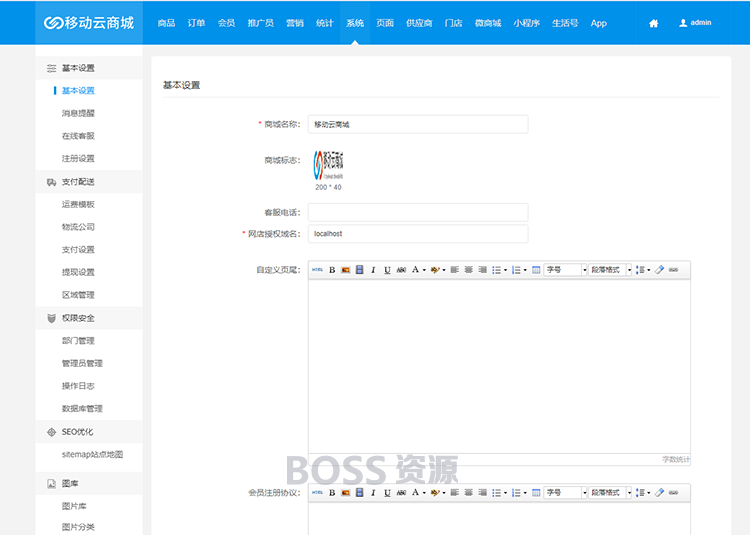Click highlight color icon in 自定义页尾 editor

(435, 270)
